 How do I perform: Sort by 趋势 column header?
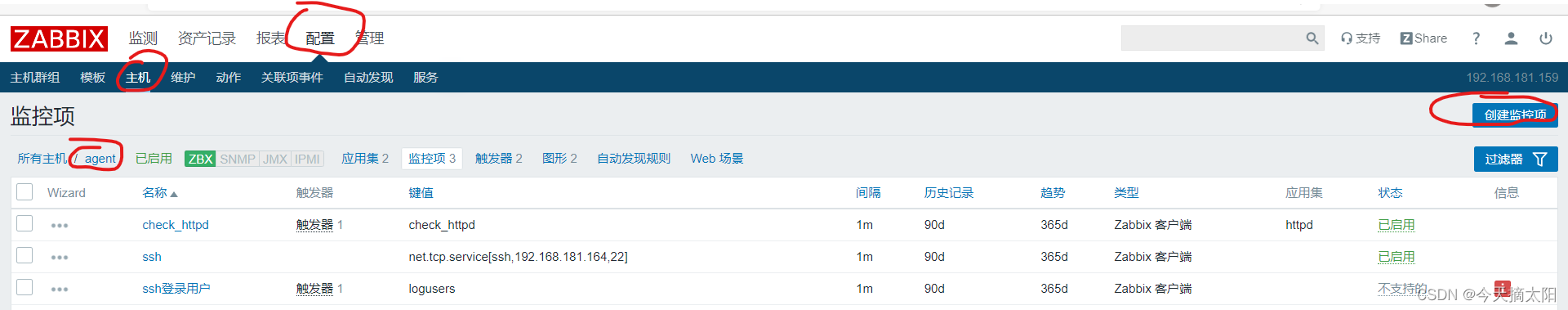tap(1053, 193)
